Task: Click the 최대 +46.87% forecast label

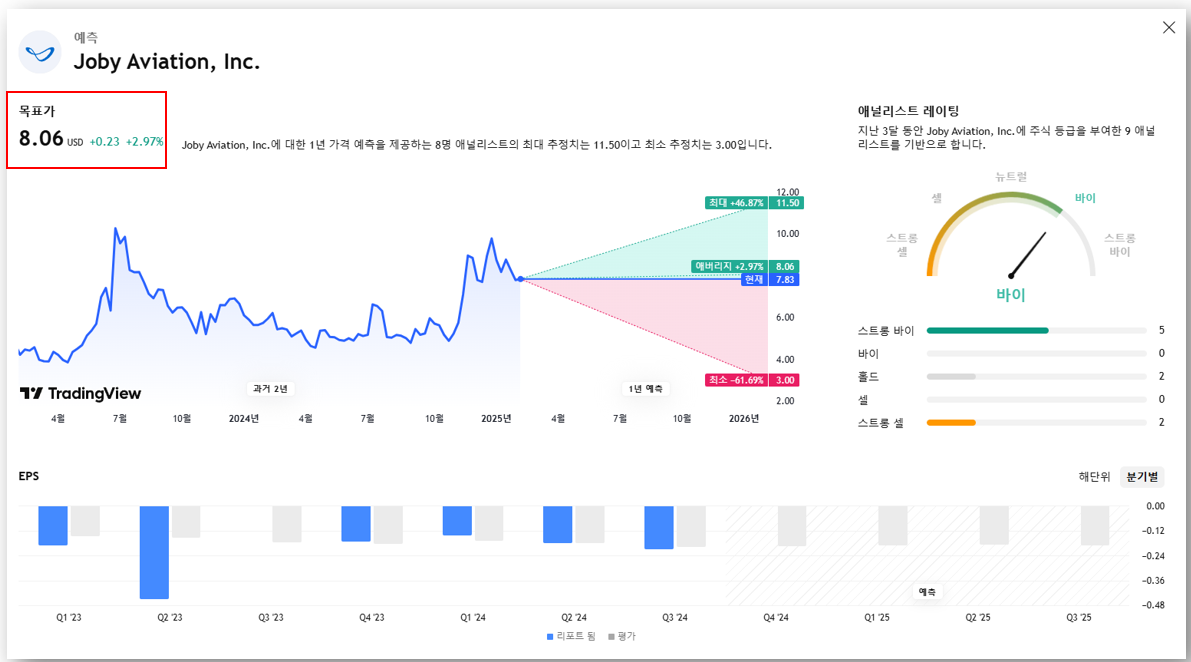Action: [x=736, y=203]
